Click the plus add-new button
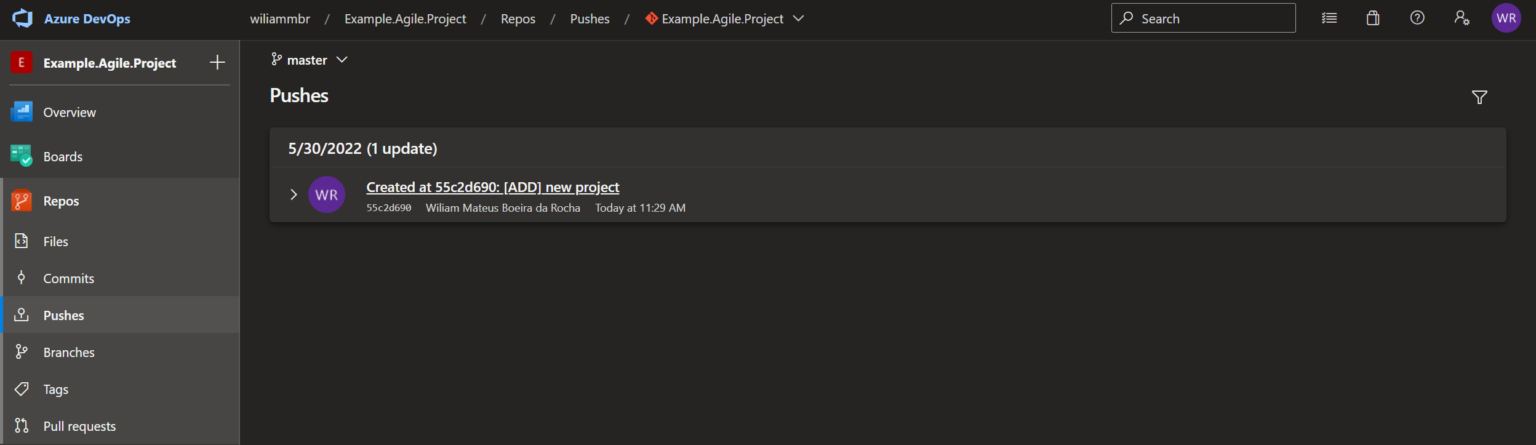Image resolution: width=1536 pixels, height=445 pixels. pyautogui.click(x=217, y=62)
